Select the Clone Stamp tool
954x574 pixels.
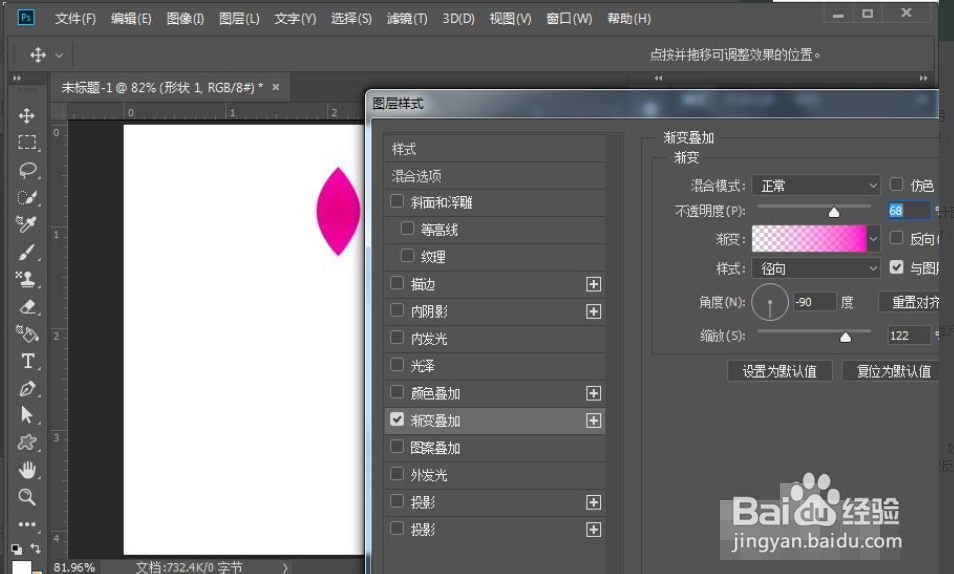tap(27, 279)
